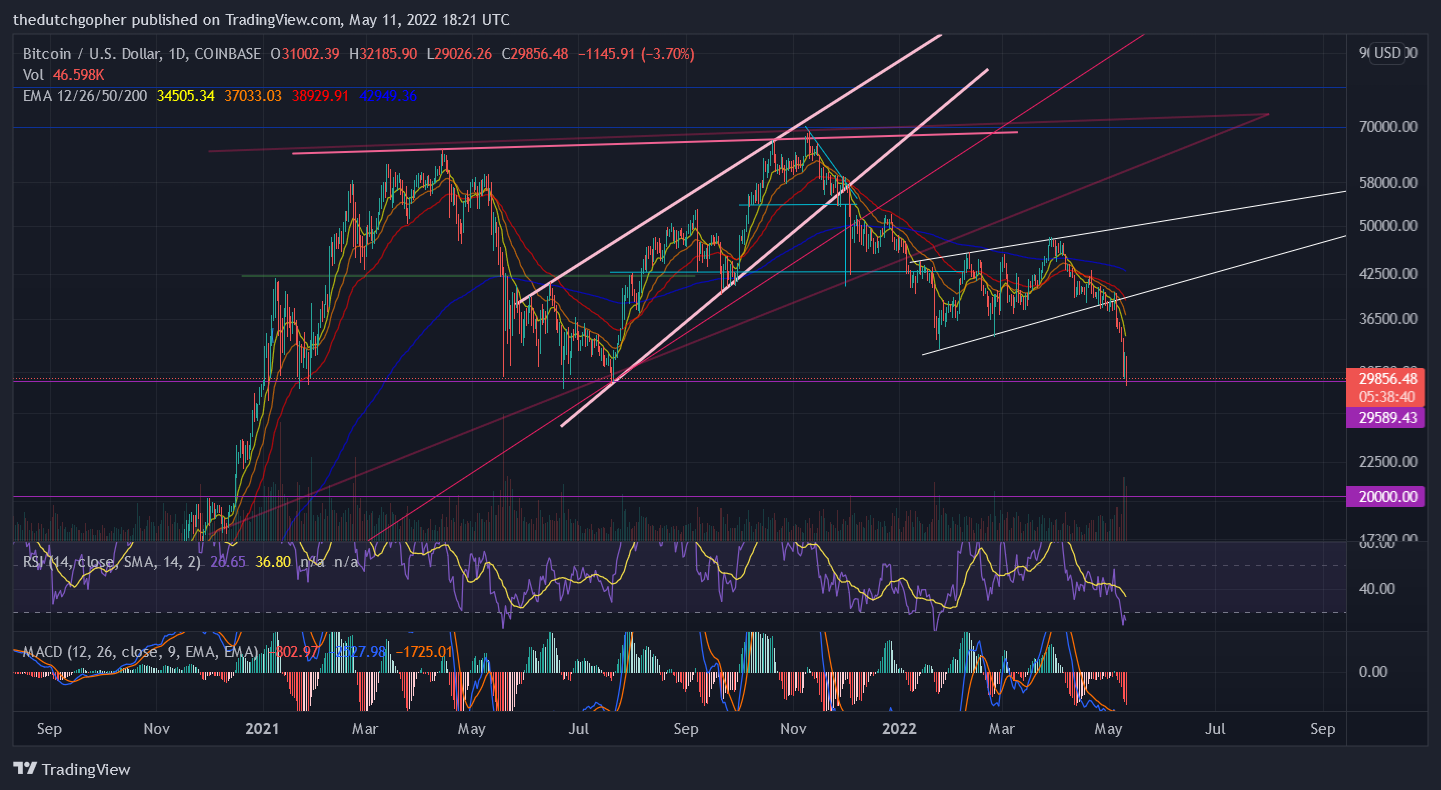Click the RSI indicator legend label
The width and height of the screenshot is (1441, 790).
point(112,562)
